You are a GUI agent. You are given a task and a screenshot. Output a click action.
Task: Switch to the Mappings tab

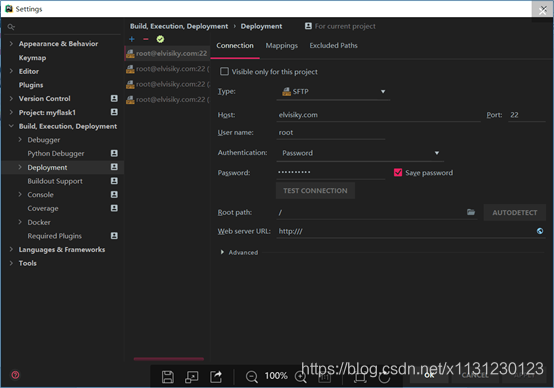point(282,46)
